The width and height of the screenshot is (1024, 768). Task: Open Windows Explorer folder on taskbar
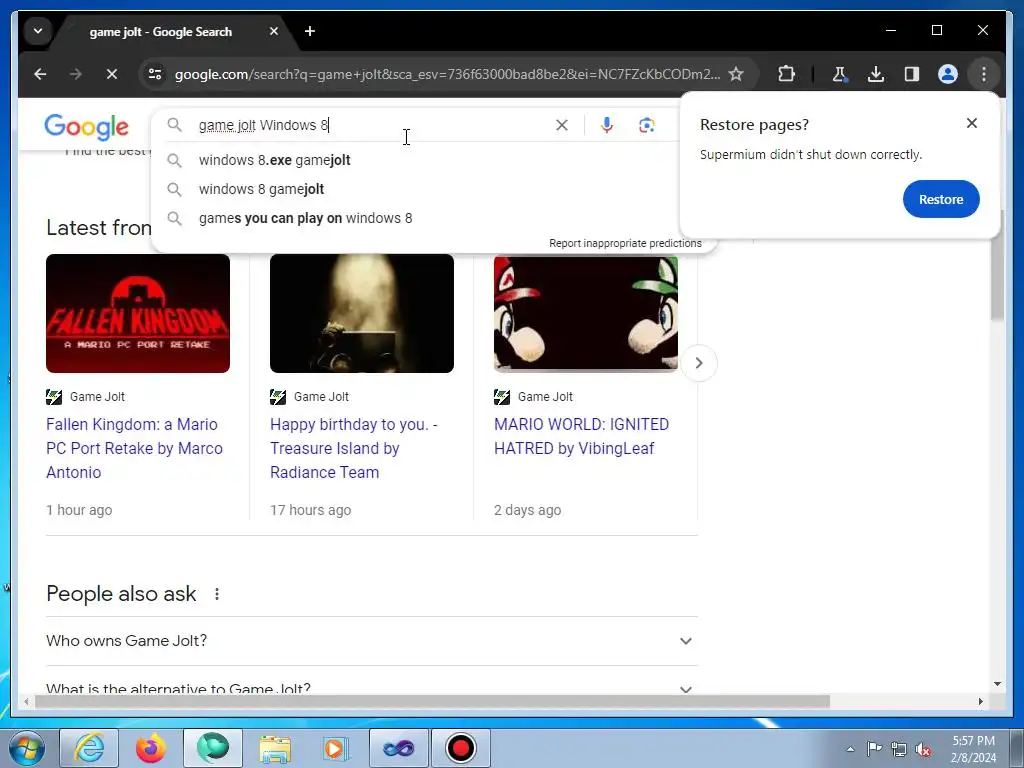click(x=275, y=748)
